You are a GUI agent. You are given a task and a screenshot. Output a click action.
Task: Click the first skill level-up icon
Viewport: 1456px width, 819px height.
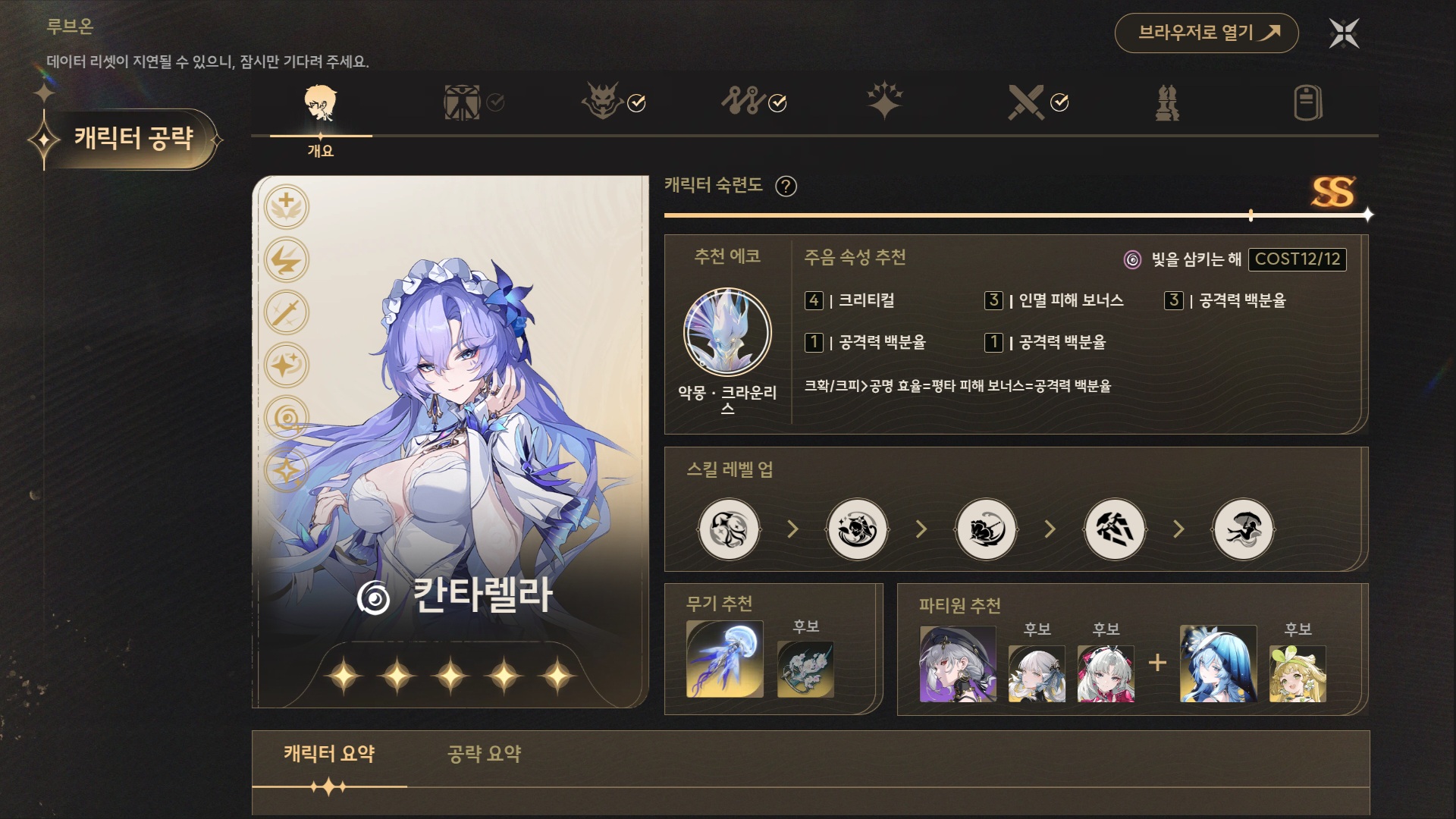point(729,529)
